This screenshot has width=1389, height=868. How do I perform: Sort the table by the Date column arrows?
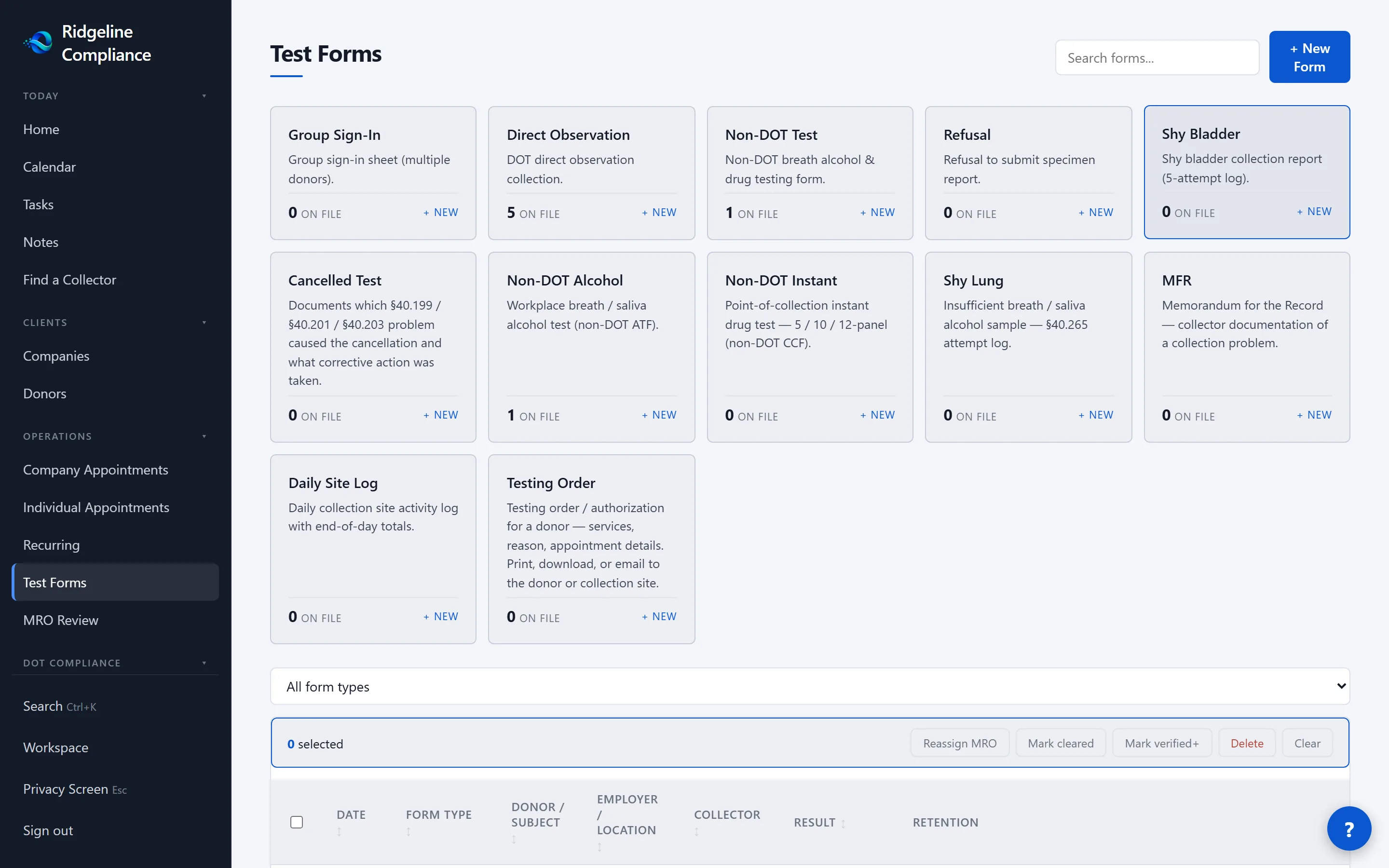[x=339, y=831]
